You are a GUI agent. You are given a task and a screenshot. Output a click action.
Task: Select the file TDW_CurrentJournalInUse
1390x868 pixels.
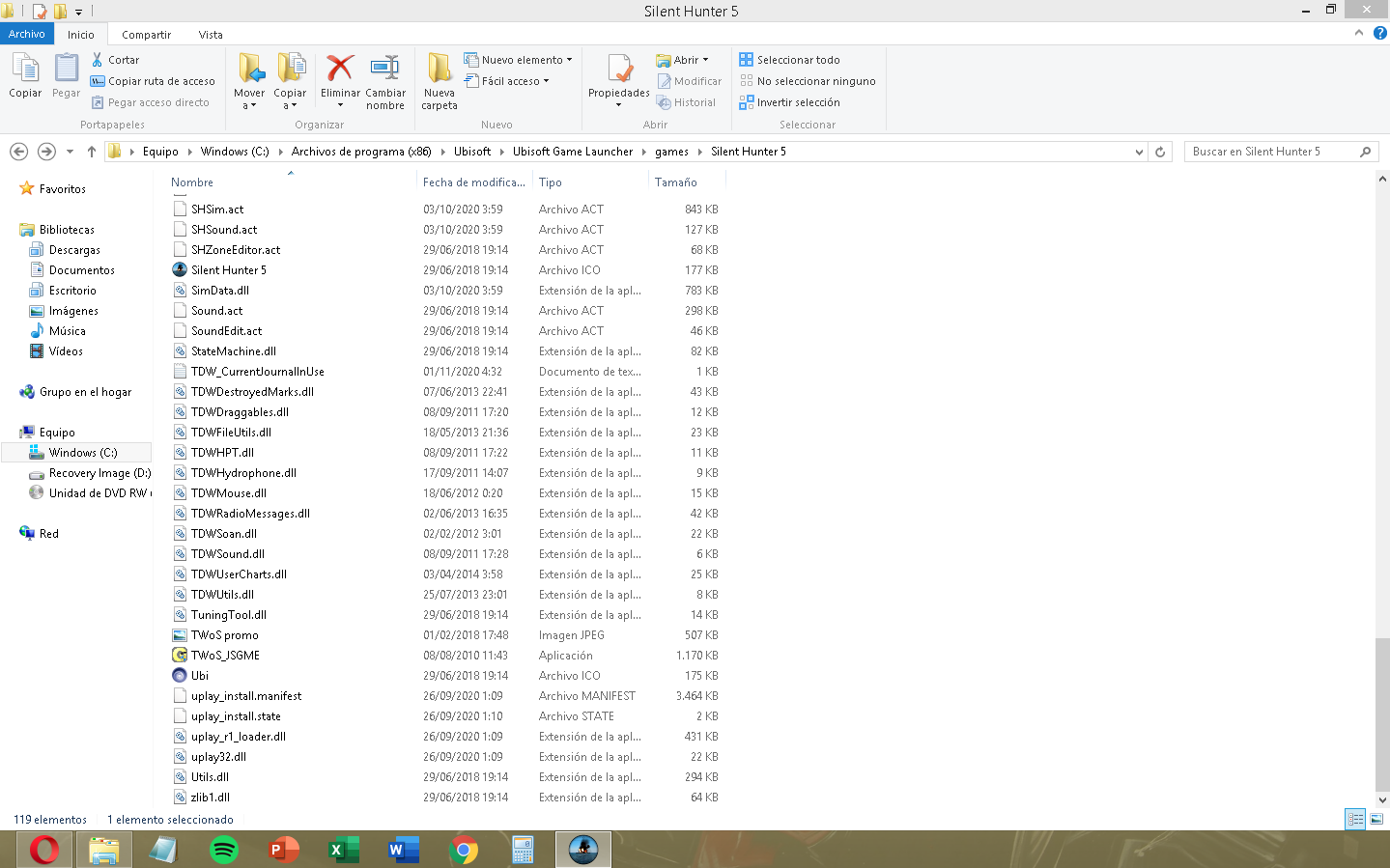[248, 372]
